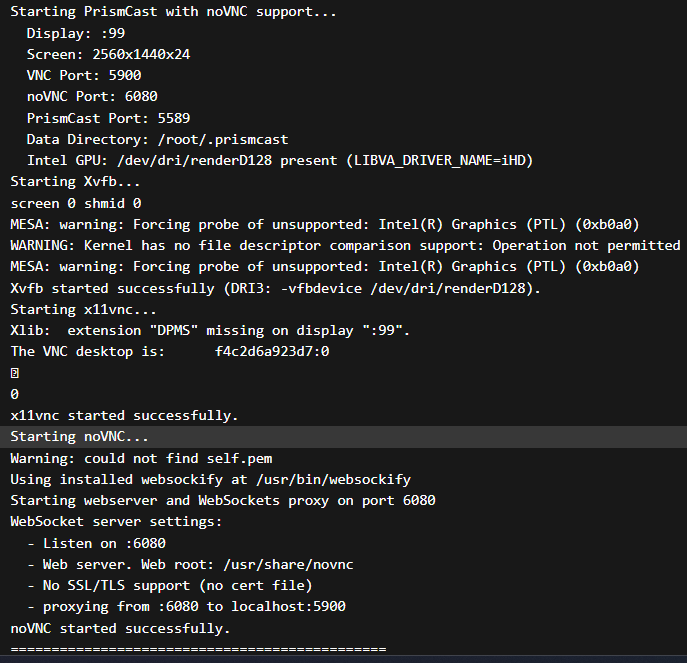Select the 'PrismCast Port: 5589' line
The width and height of the screenshot is (687, 663).
click(x=108, y=118)
